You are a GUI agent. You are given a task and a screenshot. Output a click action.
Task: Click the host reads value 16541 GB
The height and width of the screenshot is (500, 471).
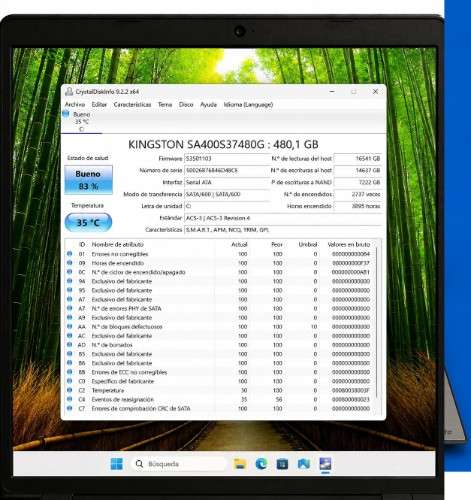click(358, 158)
